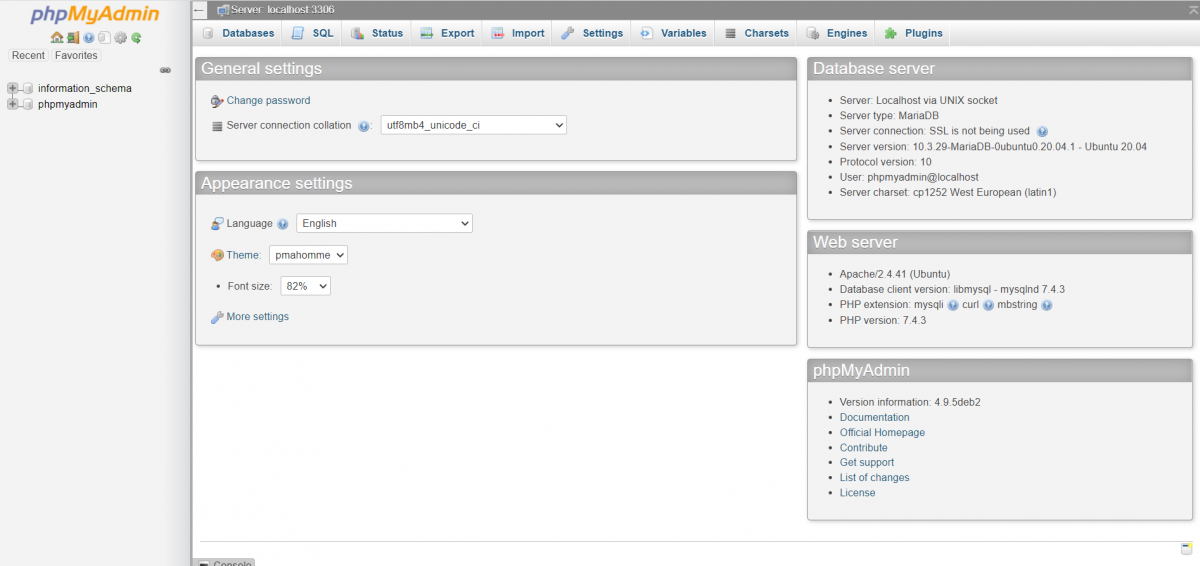Open phpMyAdmin documentation blue help icon in sidebar
The image size is (1200, 566).
89,38
